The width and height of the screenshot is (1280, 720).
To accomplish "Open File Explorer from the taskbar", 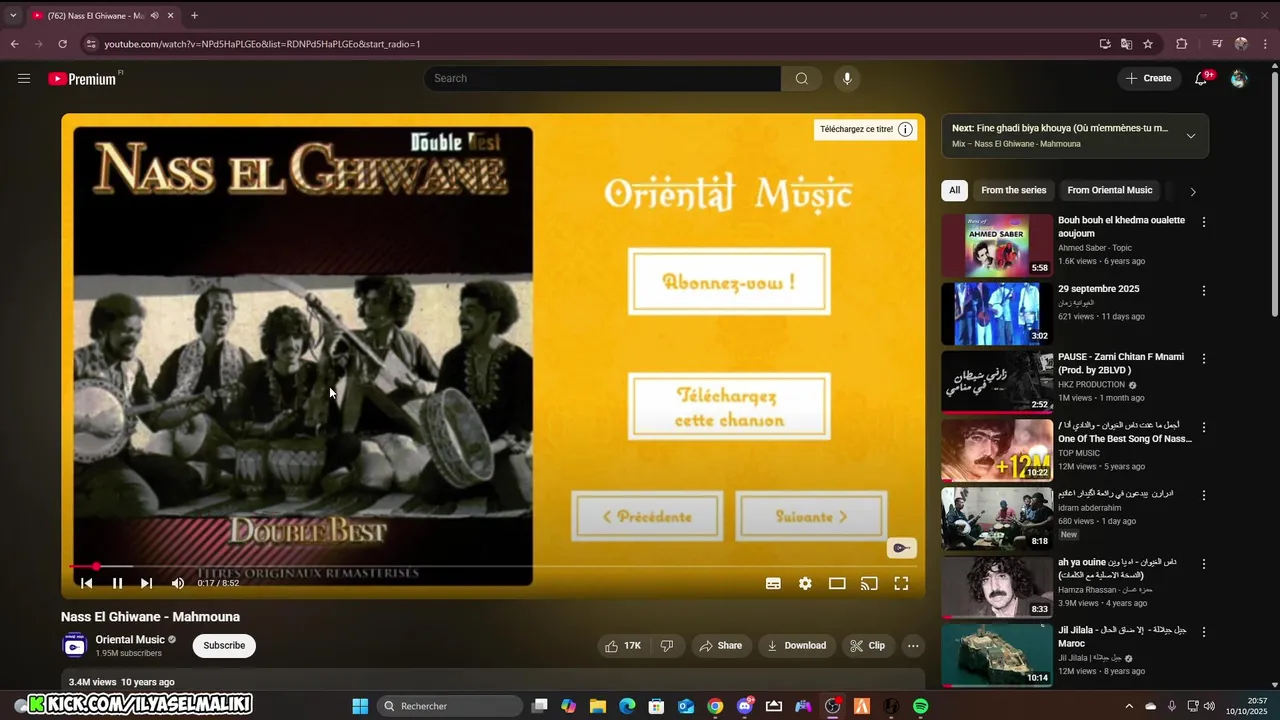I will [598, 706].
